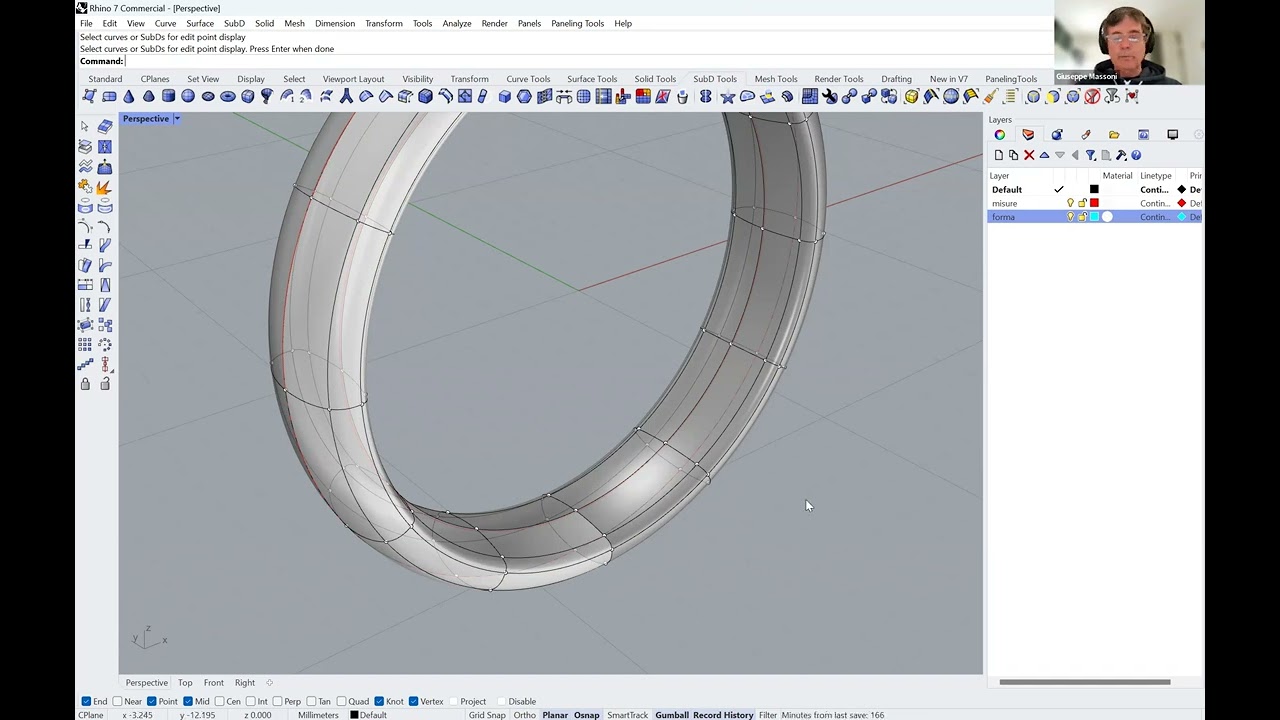Open the Perspective viewport dropdown arrow
The image size is (1280, 720).
point(177,119)
